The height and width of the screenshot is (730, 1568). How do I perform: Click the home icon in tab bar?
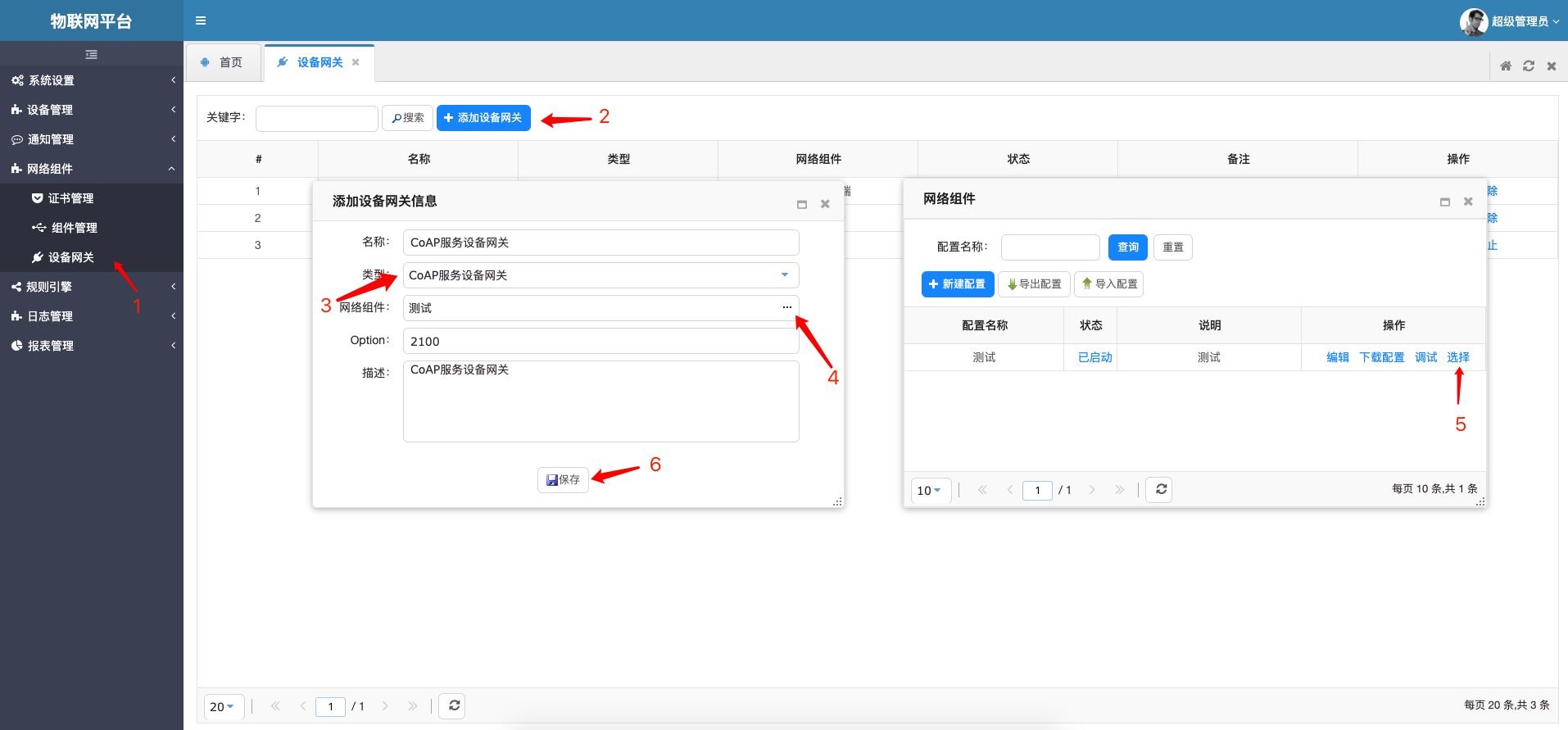tap(1505, 66)
